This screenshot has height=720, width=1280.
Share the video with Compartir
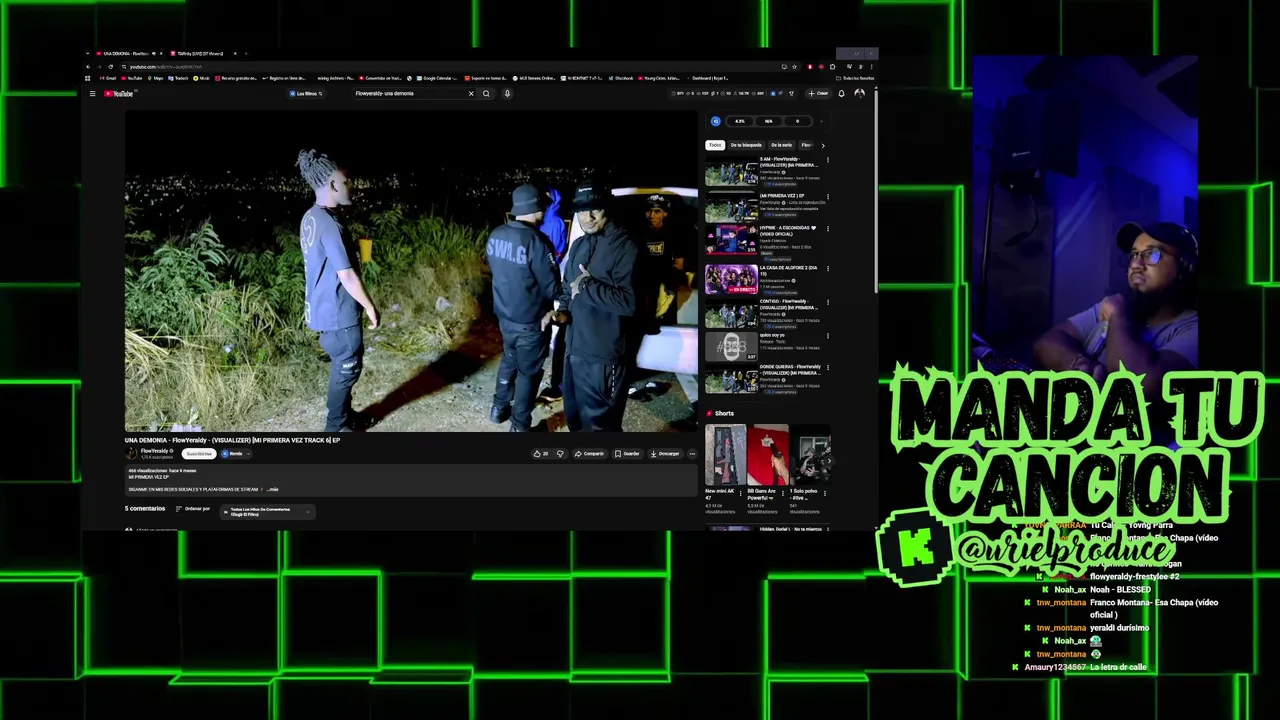coord(590,453)
